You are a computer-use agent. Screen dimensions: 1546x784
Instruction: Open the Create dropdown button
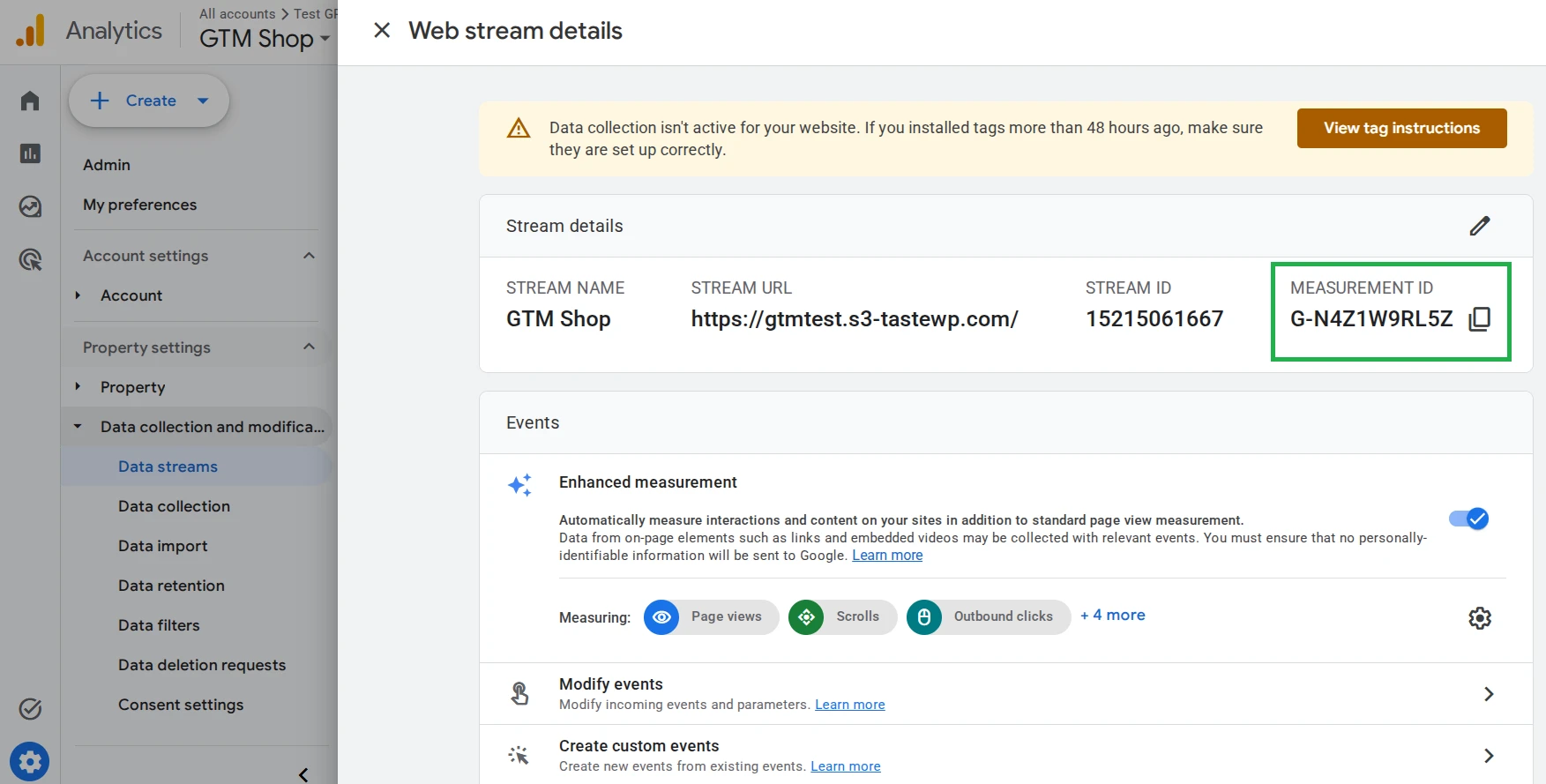coord(149,101)
